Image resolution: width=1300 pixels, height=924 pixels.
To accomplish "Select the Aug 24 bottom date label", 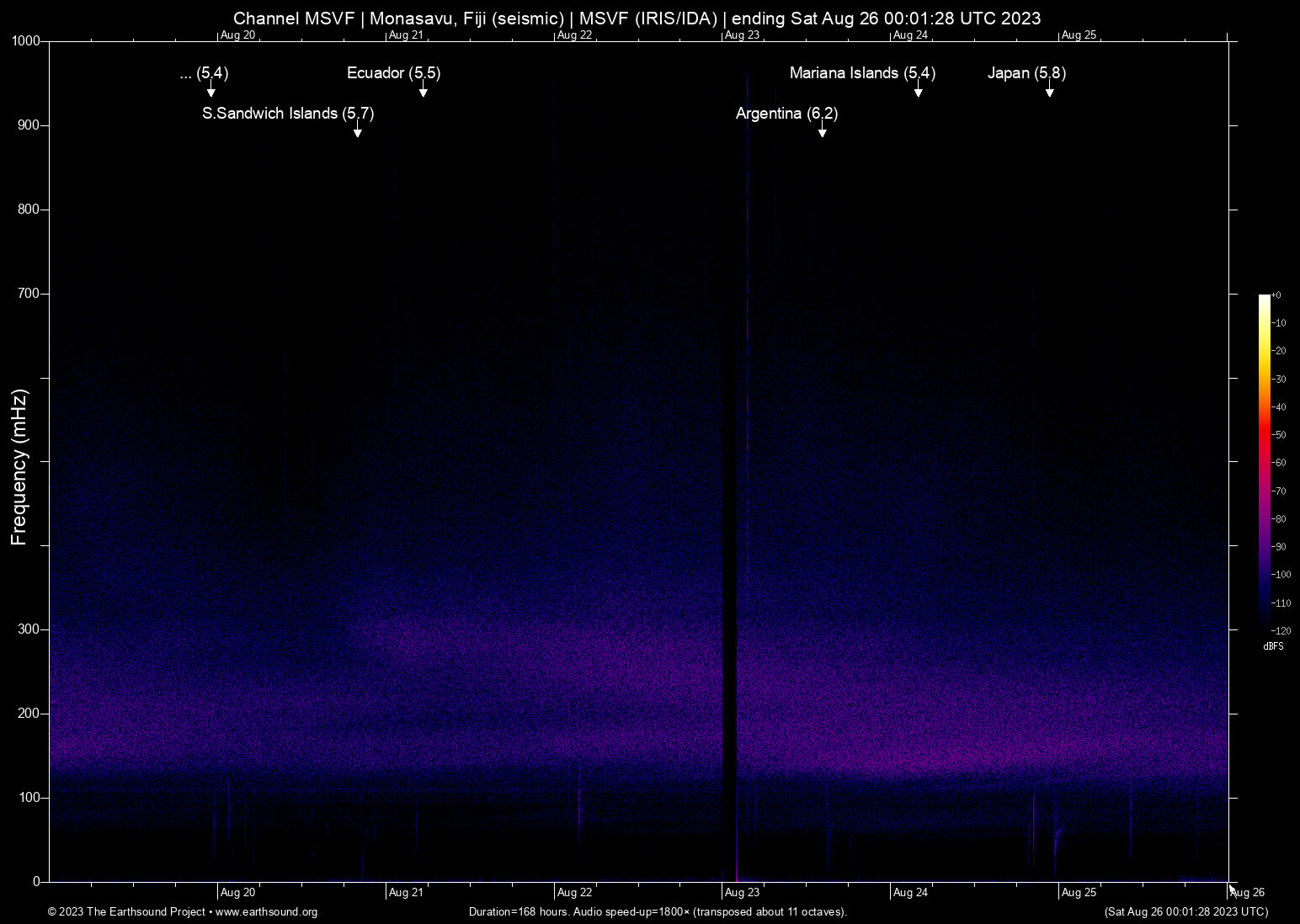I will (x=910, y=892).
